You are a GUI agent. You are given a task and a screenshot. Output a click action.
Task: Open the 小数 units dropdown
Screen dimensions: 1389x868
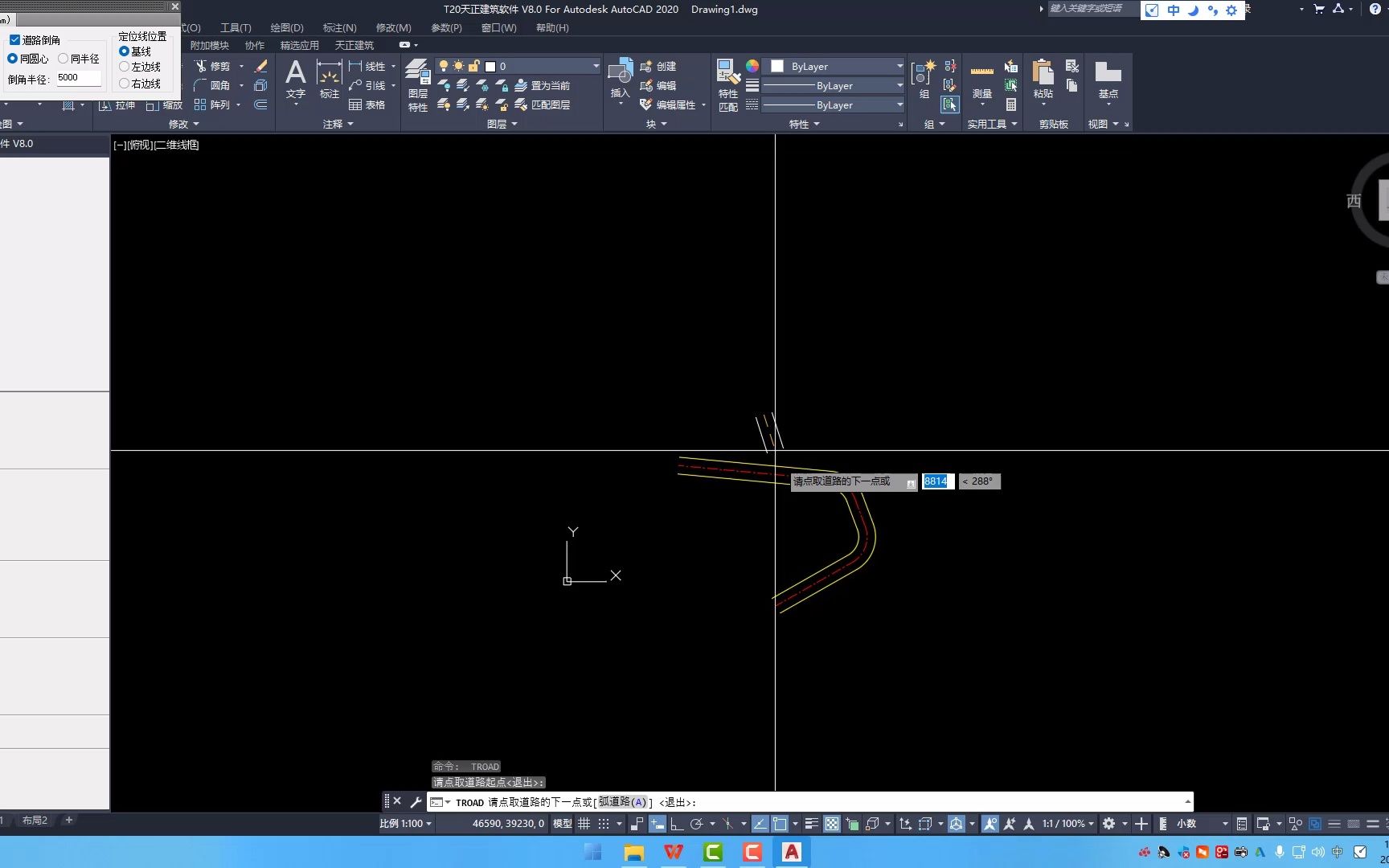point(1203,824)
